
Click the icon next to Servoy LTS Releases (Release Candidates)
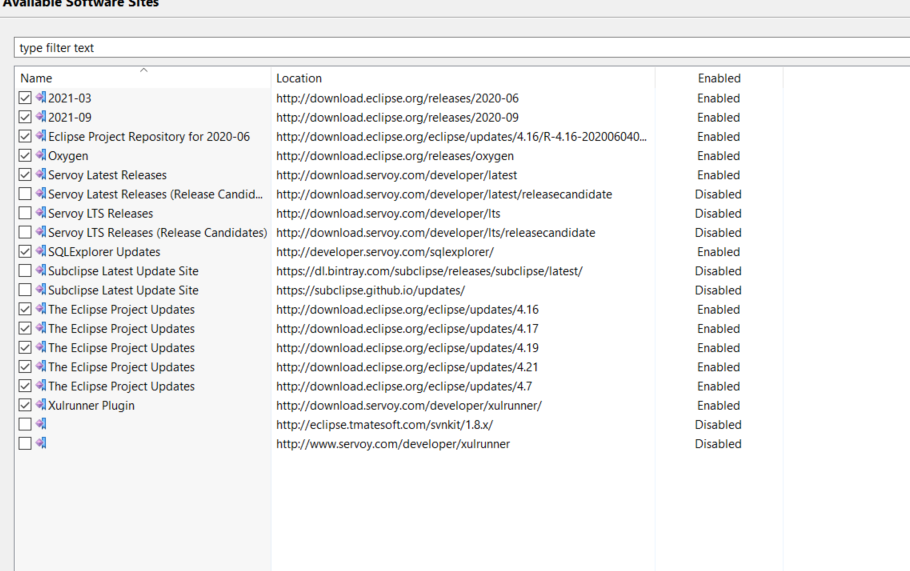click(41, 232)
